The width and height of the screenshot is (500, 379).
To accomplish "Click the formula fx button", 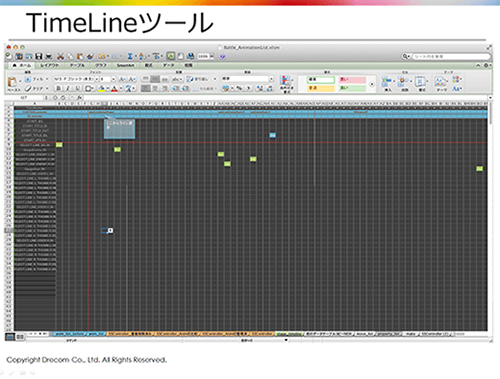I will (80, 98).
